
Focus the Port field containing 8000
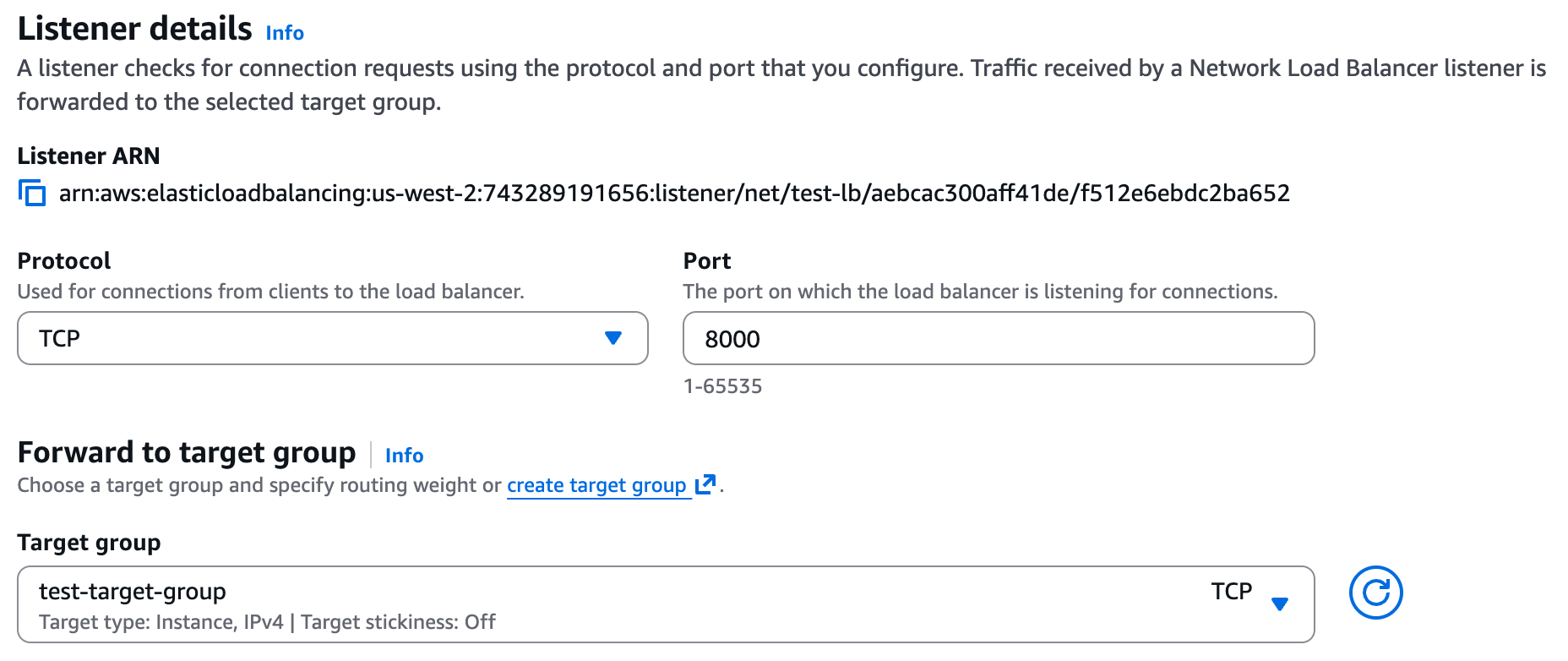(997, 338)
